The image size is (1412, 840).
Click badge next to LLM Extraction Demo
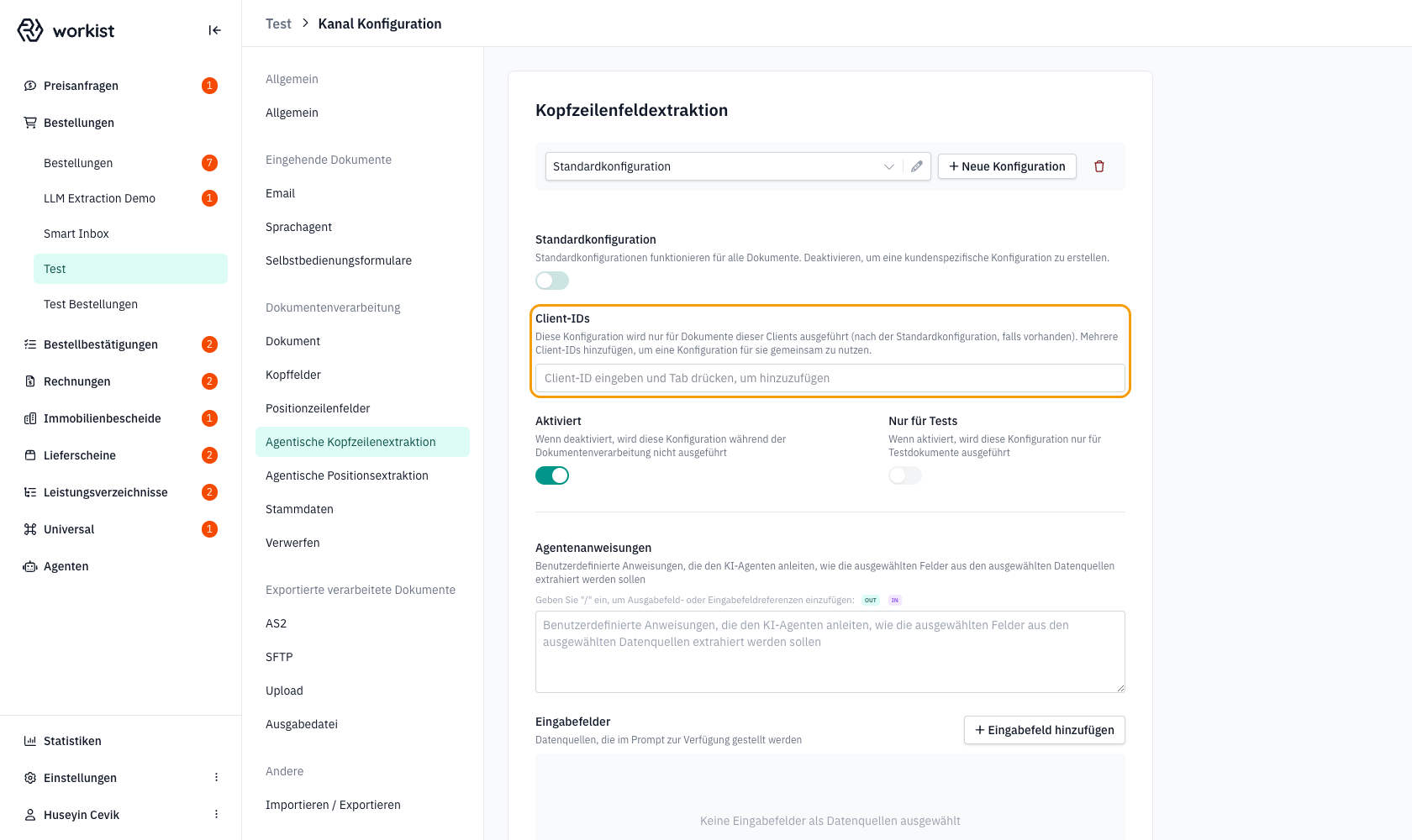click(210, 198)
